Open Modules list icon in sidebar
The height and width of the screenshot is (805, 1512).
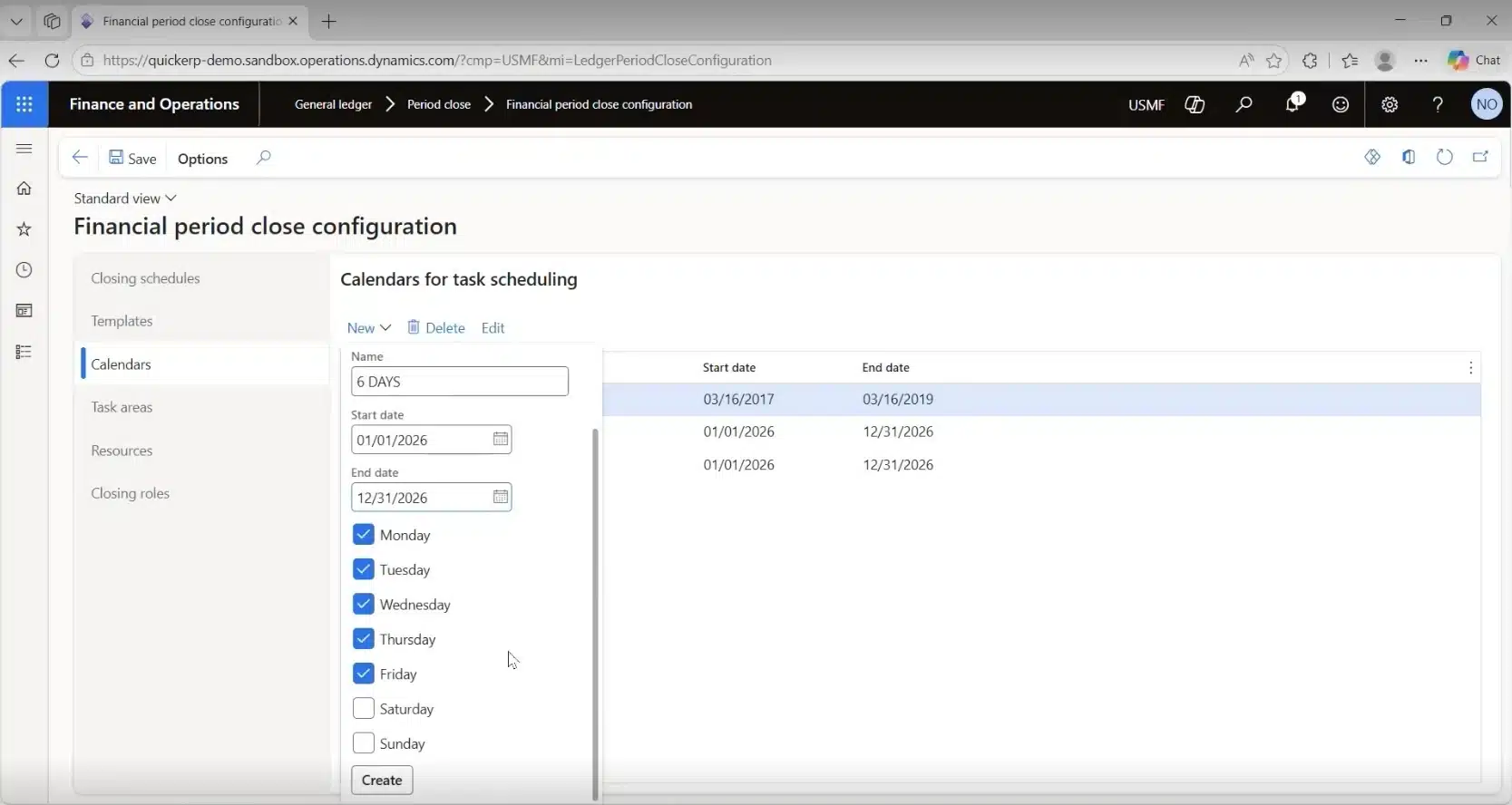point(24,352)
